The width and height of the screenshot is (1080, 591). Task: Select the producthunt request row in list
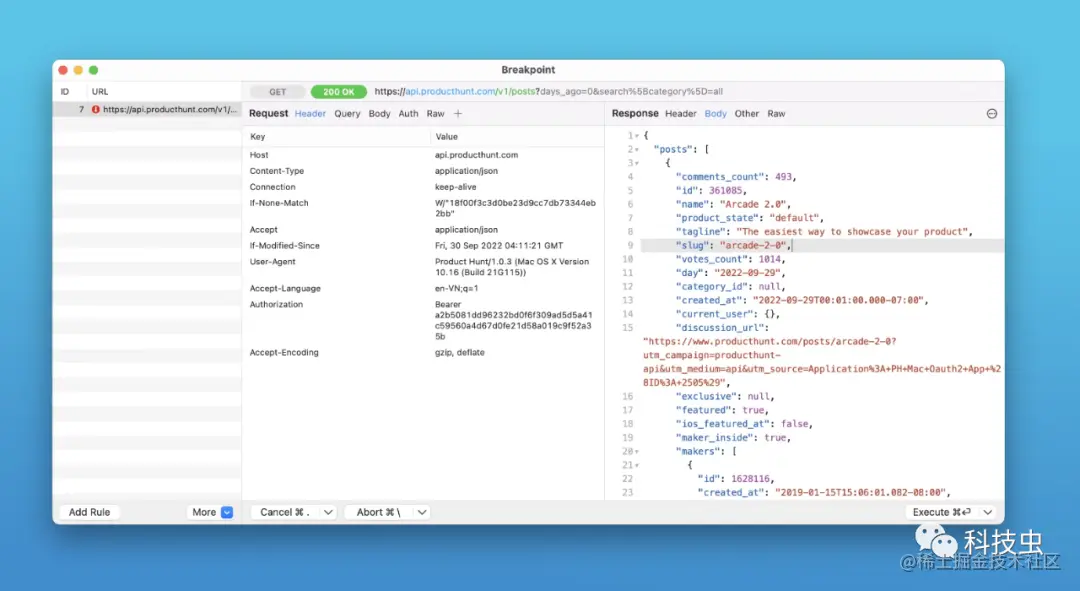click(147, 110)
